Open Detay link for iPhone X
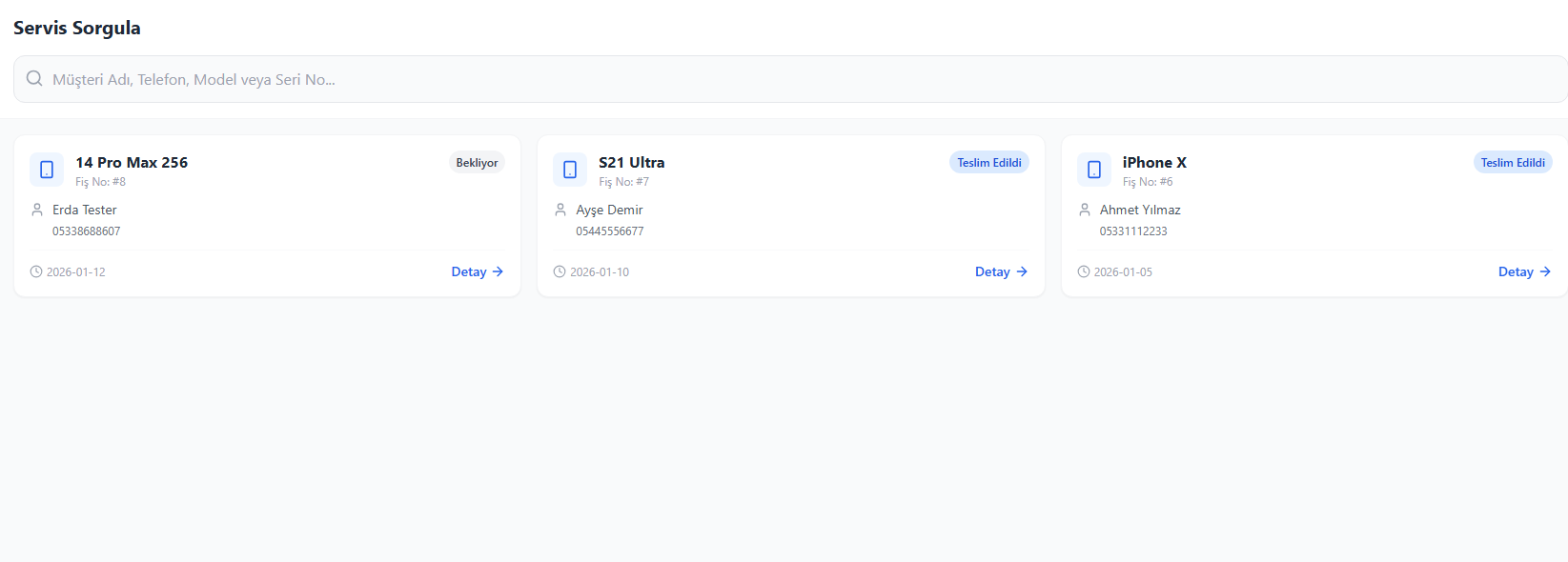 pyautogui.click(x=1523, y=271)
